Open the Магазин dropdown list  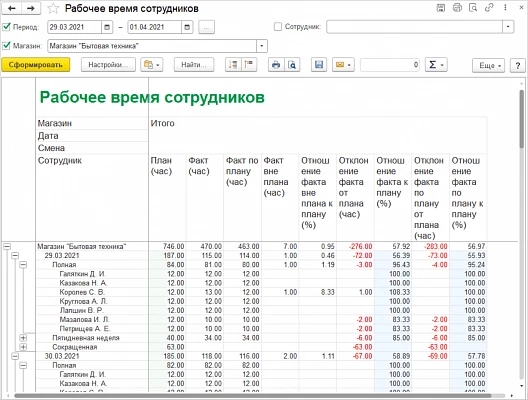262,46
